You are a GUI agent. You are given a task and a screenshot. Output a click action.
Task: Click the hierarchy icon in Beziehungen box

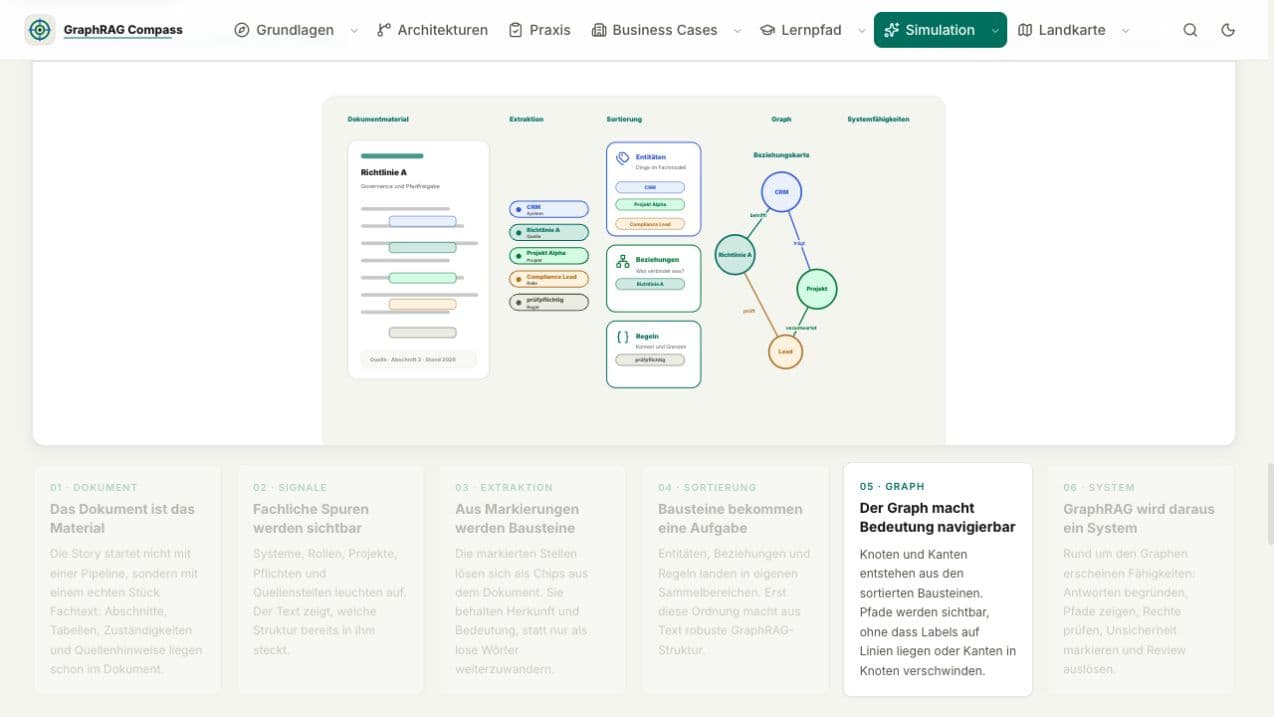(x=623, y=262)
